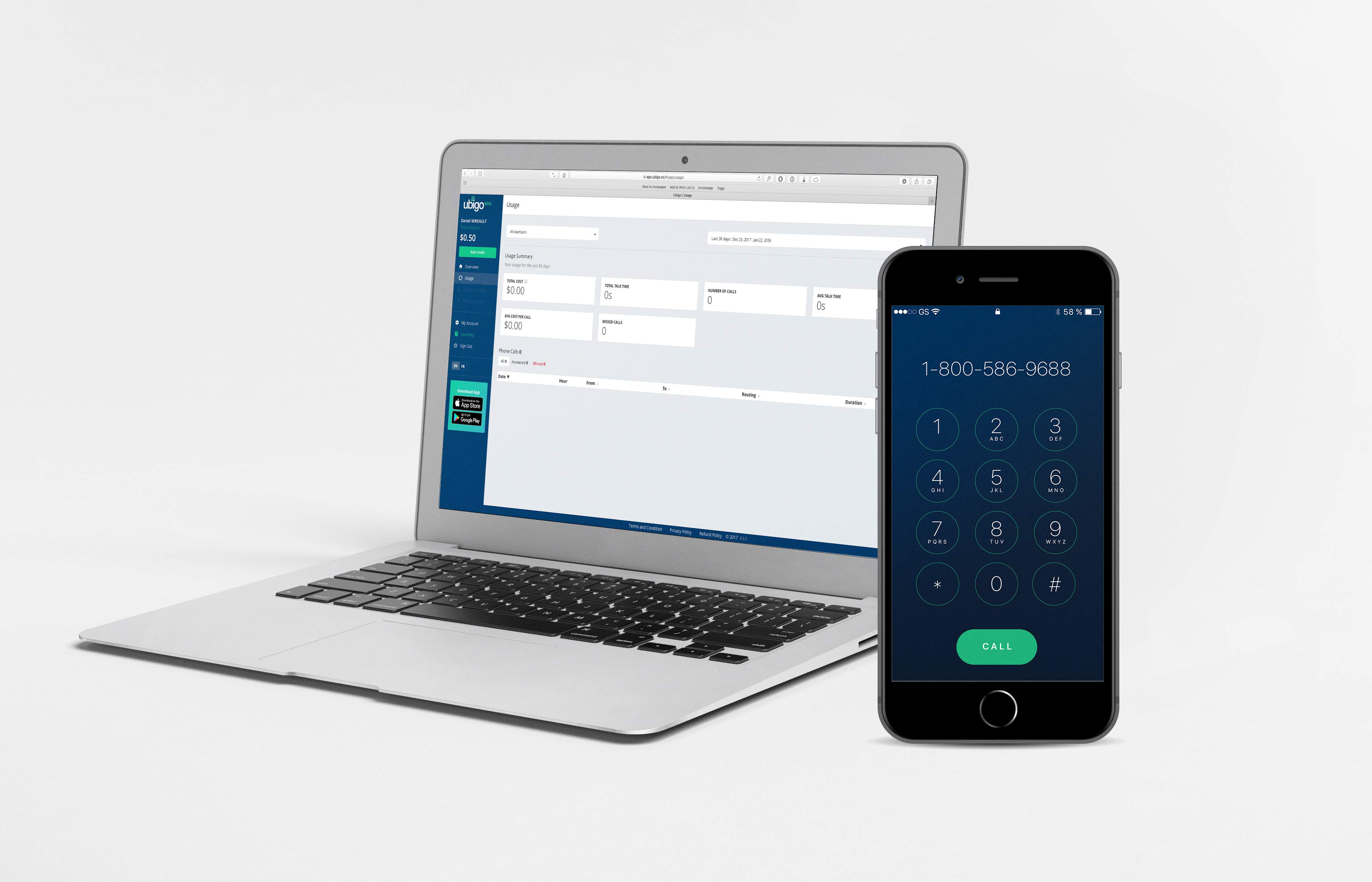Enable the Missed B call filter
The width and height of the screenshot is (1372, 882).
coord(549,363)
